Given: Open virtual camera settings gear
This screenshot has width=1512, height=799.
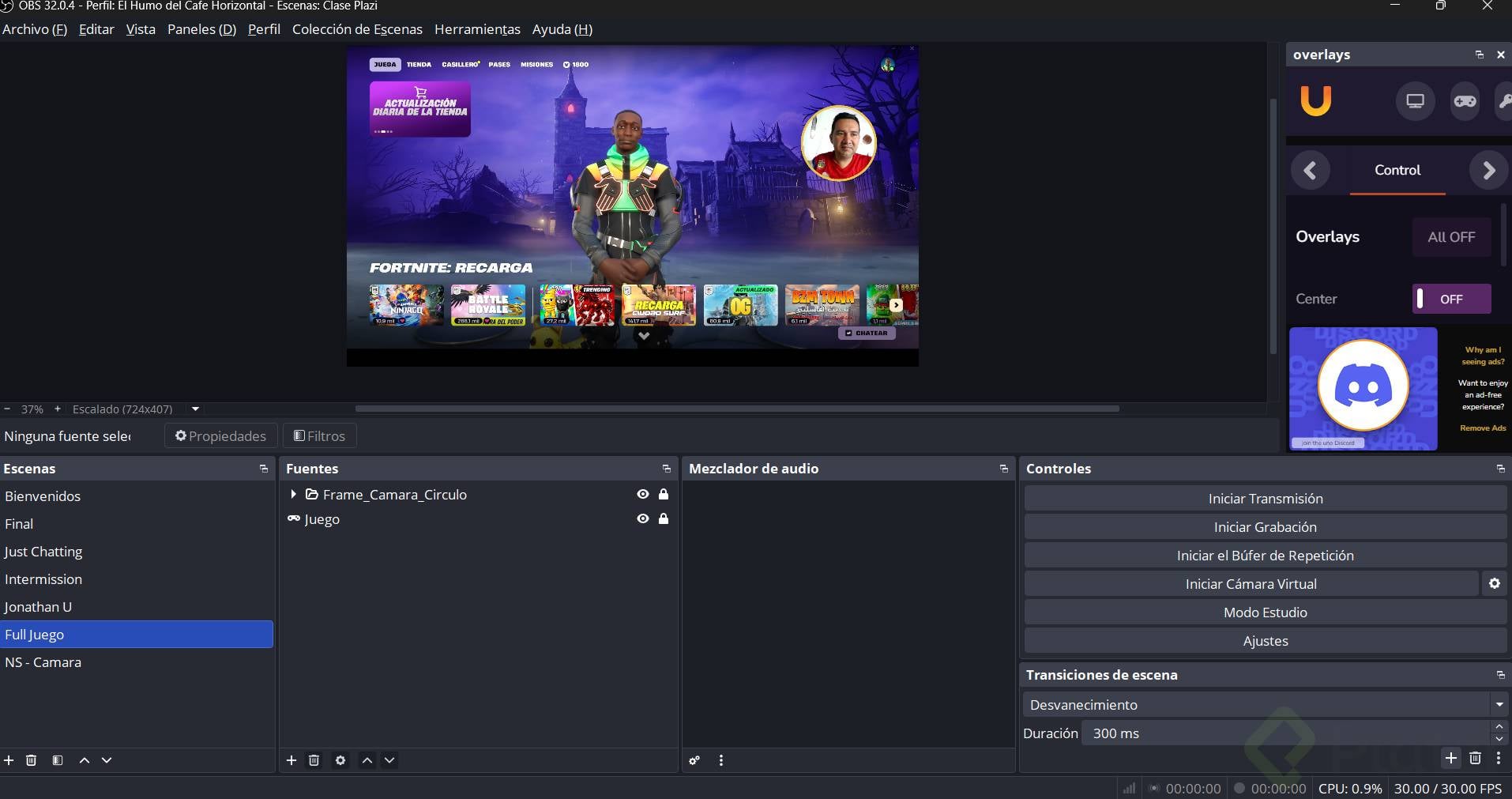Looking at the screenshot, I should click(x=1495, y=584).
